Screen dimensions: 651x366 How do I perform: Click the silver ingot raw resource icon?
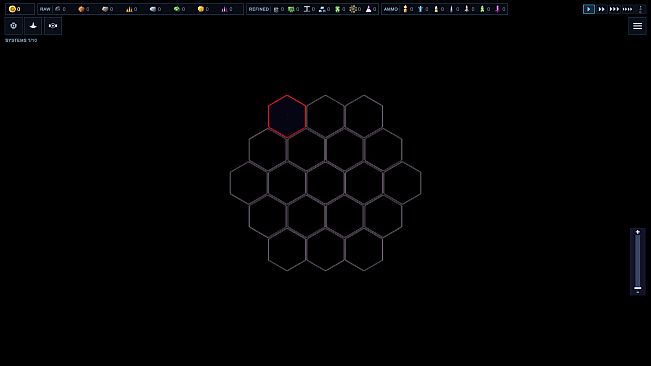[x=105, y=9]
